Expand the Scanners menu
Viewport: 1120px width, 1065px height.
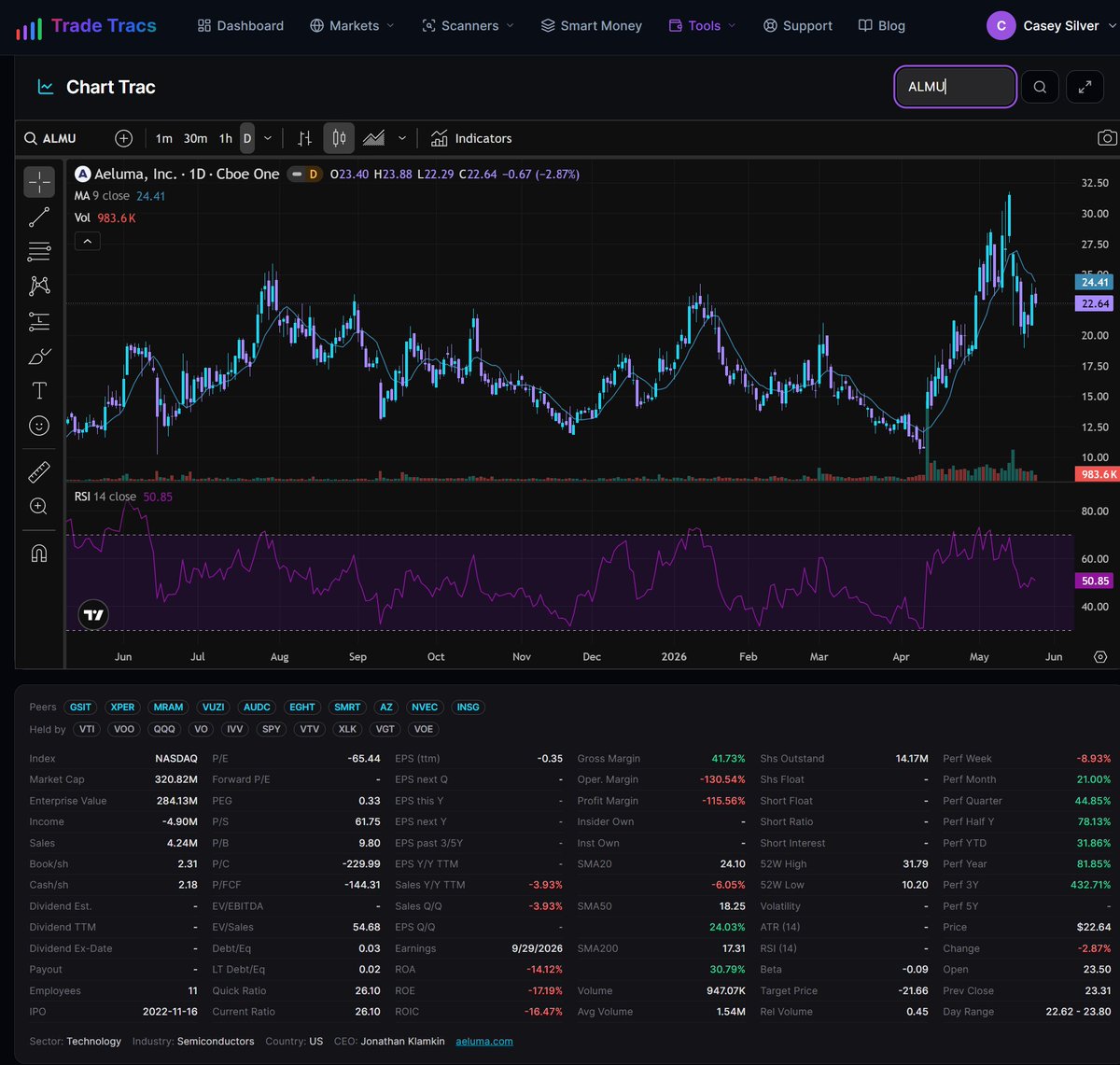pyautogui.click(x=468, y=26)
